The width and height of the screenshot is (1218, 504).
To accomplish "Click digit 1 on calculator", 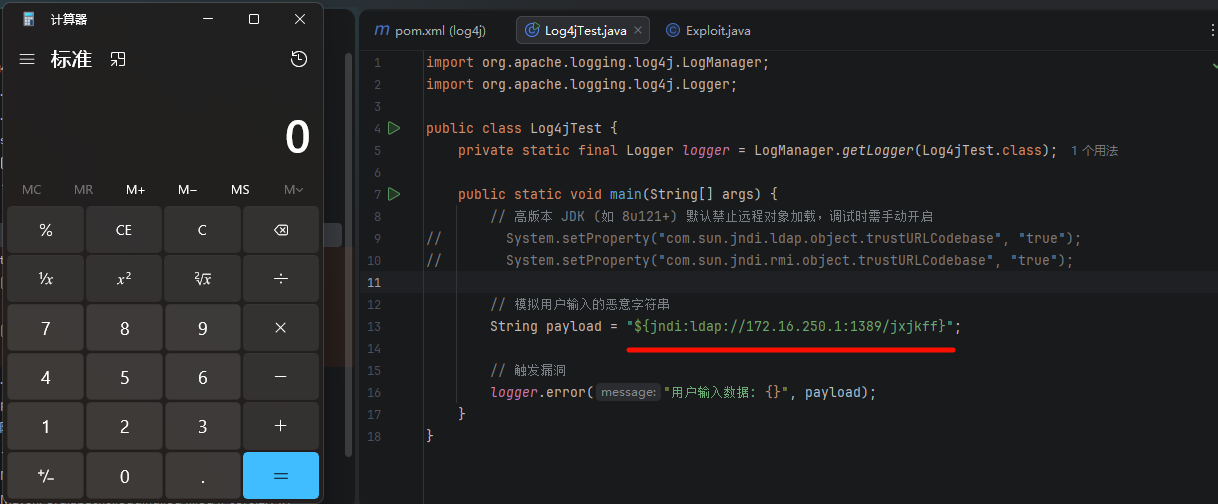I will (46, 426).
